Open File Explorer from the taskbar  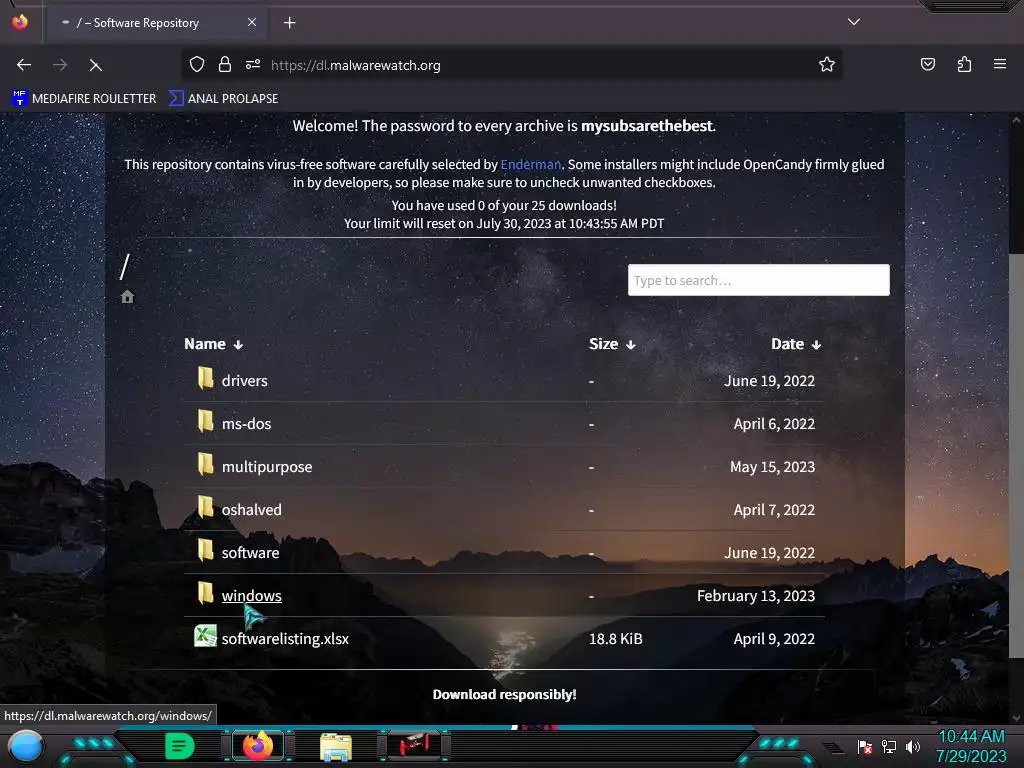(x=336, y=746)
